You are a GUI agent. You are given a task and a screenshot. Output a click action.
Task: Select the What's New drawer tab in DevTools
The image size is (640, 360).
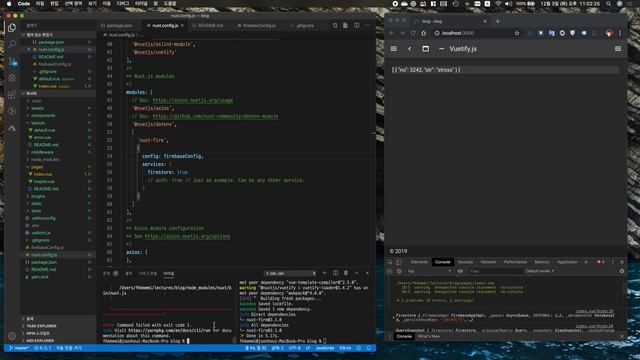tap(429, 336)
